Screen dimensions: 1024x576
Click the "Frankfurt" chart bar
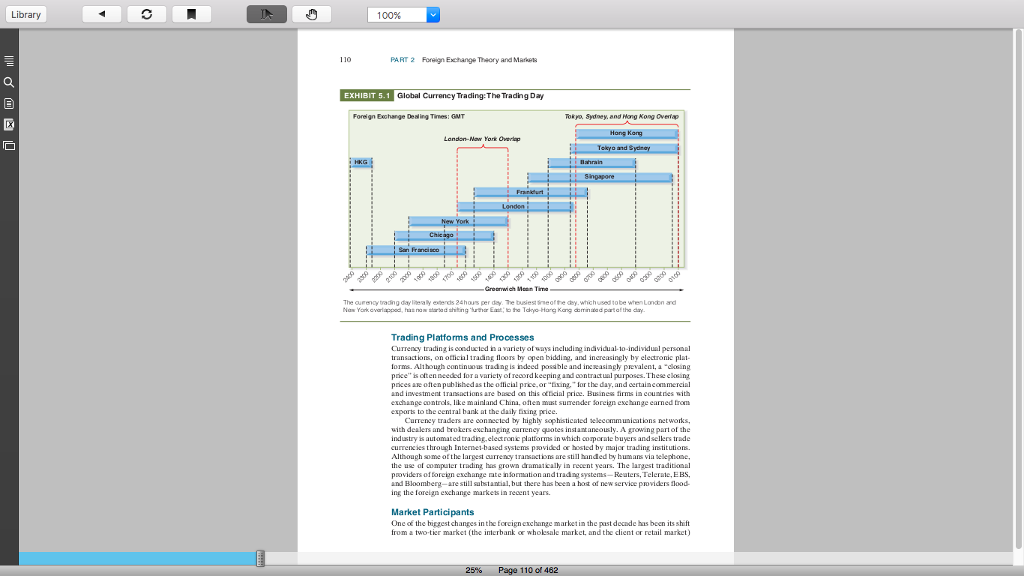pyautogui.click(x=530, y=193)
